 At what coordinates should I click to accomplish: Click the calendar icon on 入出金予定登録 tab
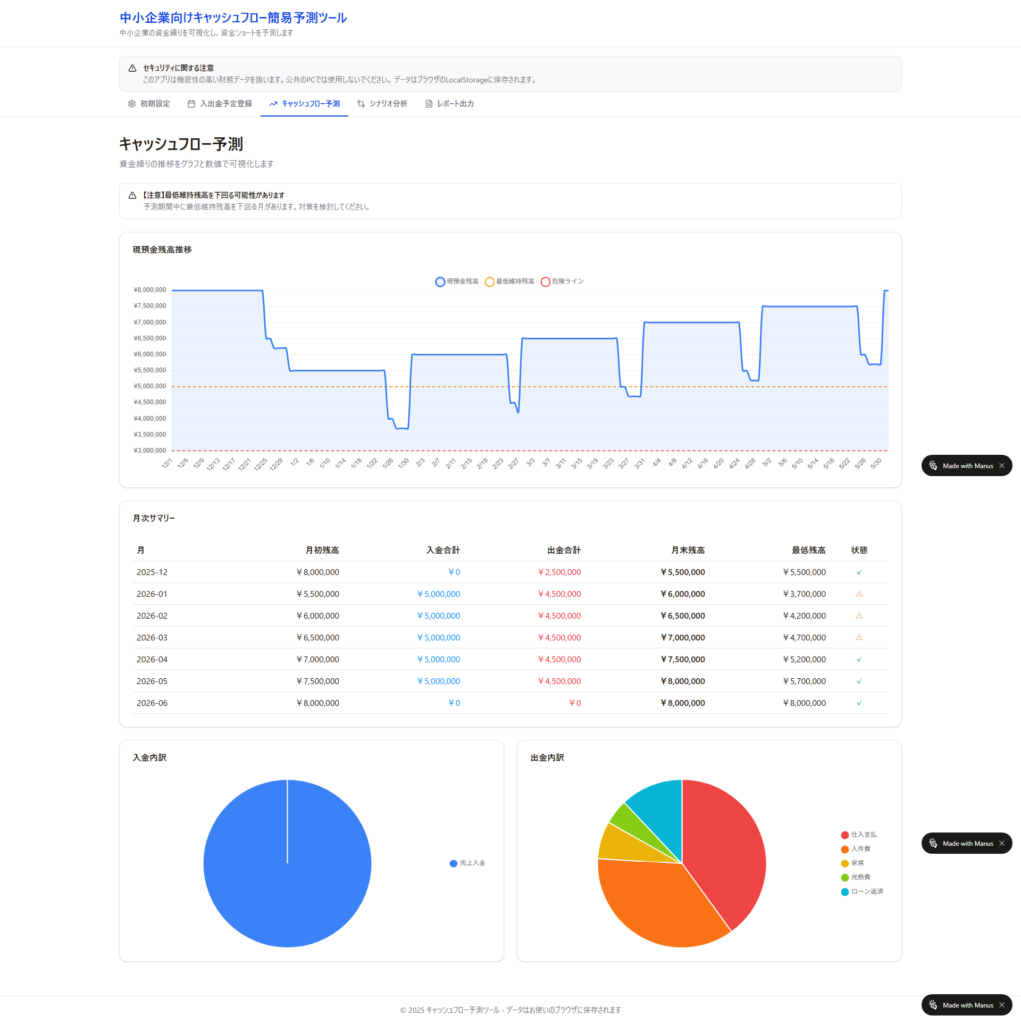tap(191, 104)
